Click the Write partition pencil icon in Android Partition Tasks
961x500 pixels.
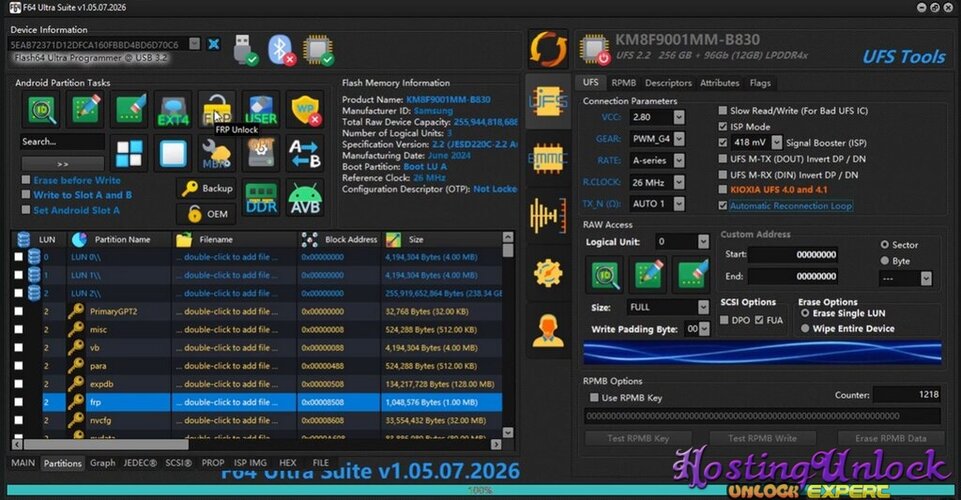coord(86,110)
